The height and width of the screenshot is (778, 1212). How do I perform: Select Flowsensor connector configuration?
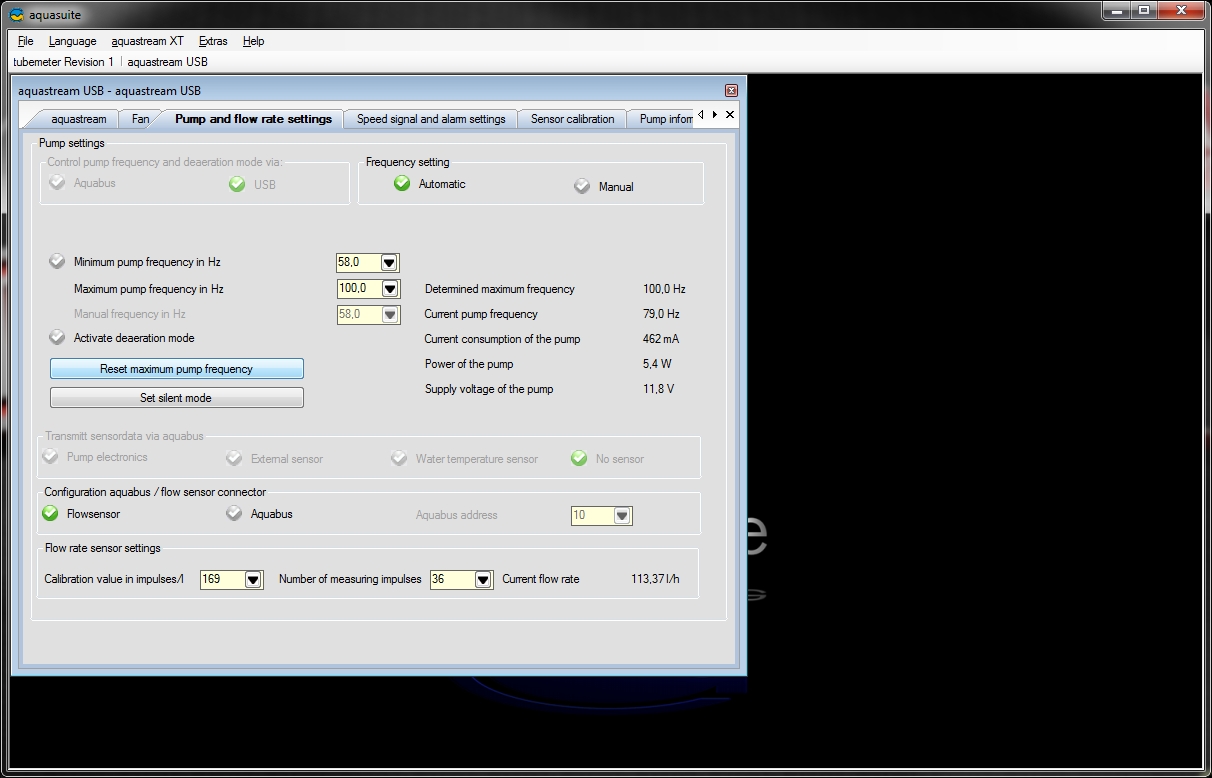[51, 514]
